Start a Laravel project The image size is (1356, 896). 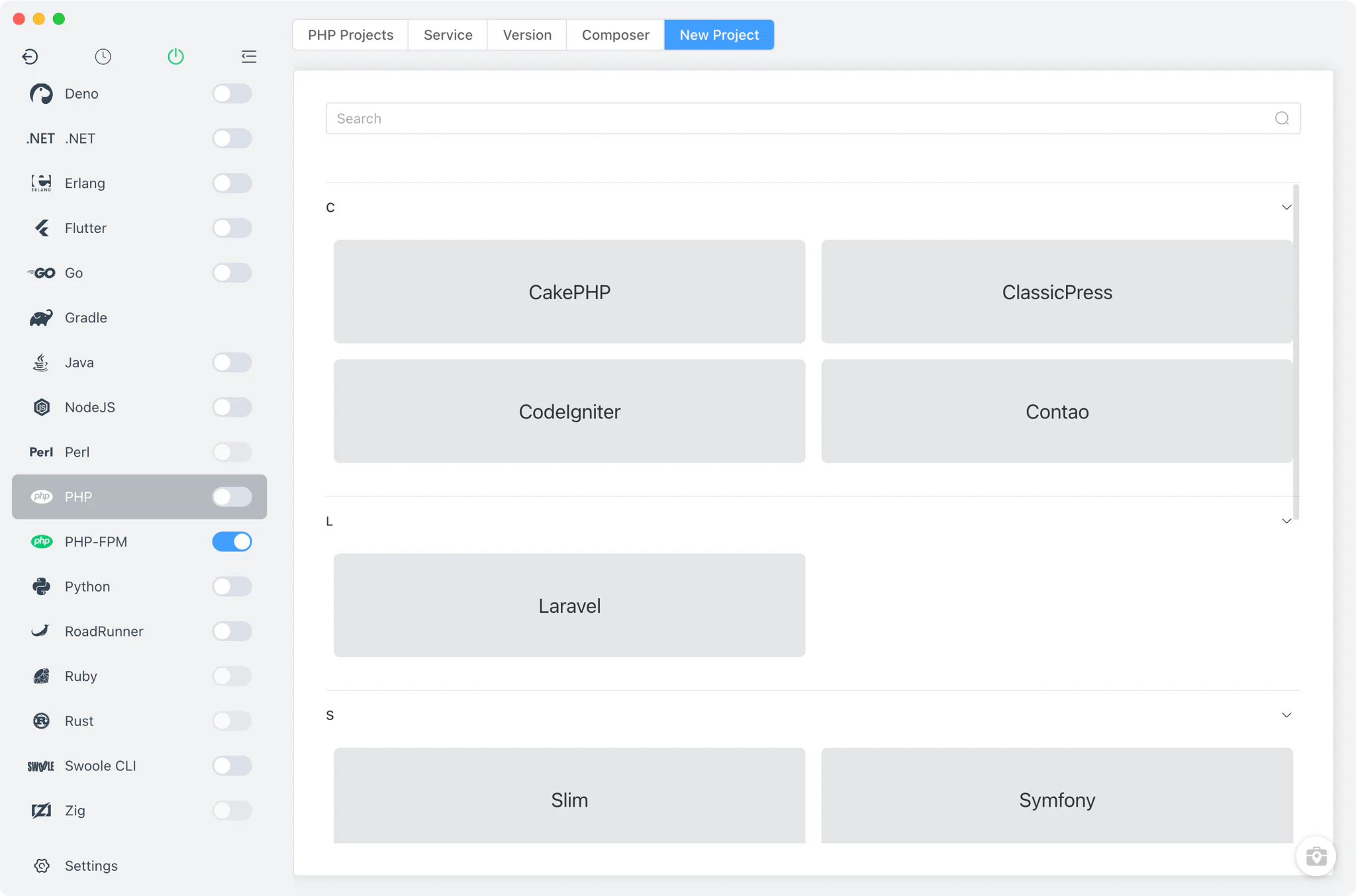[569, 605]
